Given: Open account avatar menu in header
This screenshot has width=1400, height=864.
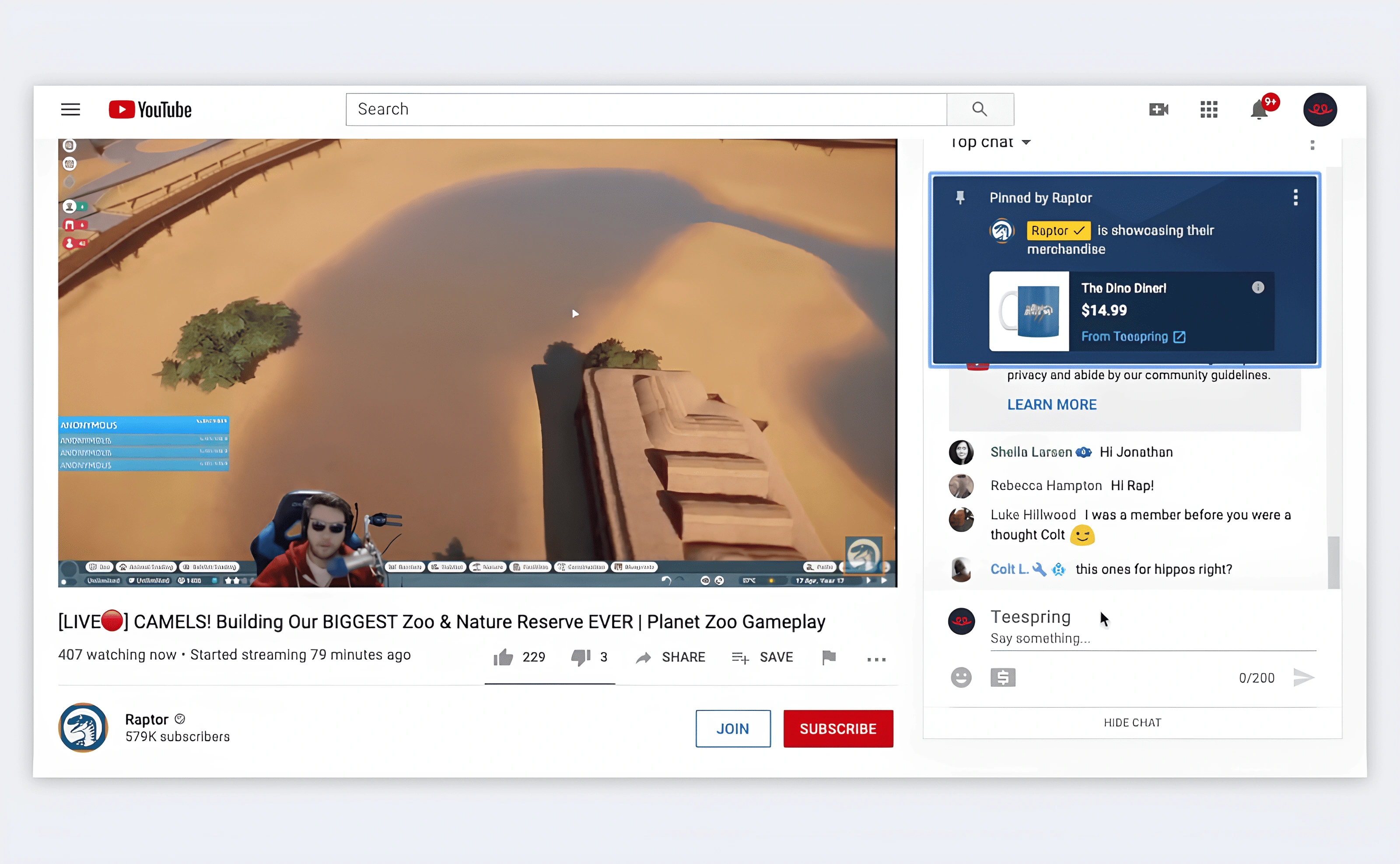Looking at the screenshot, I should 1319,109.
